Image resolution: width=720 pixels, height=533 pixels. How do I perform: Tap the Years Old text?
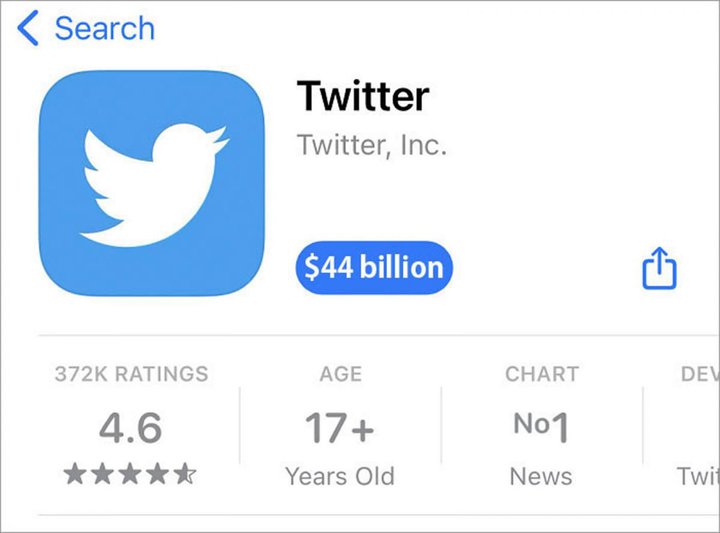coord(340,476)
